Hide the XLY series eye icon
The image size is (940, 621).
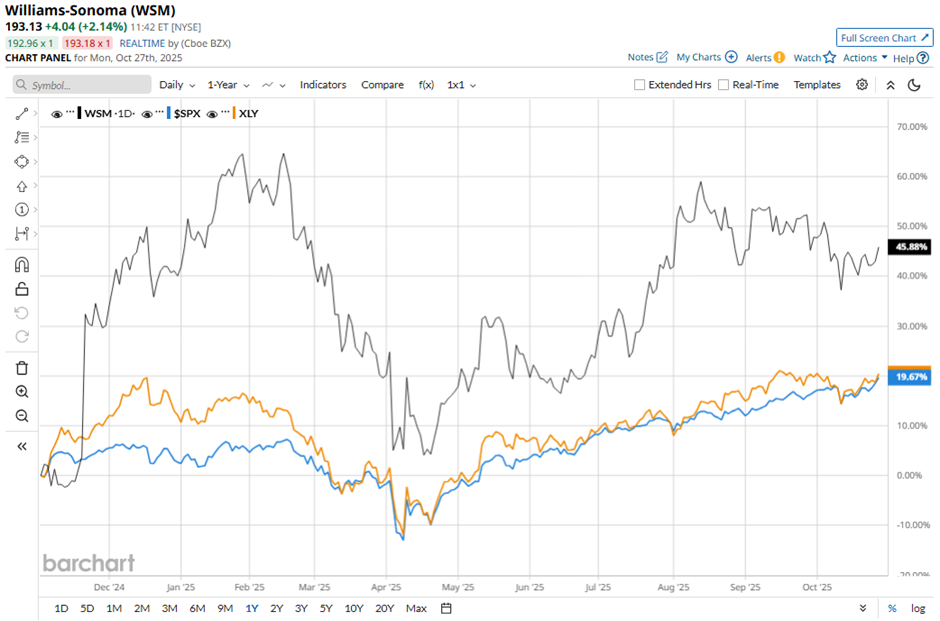[212, 114]
